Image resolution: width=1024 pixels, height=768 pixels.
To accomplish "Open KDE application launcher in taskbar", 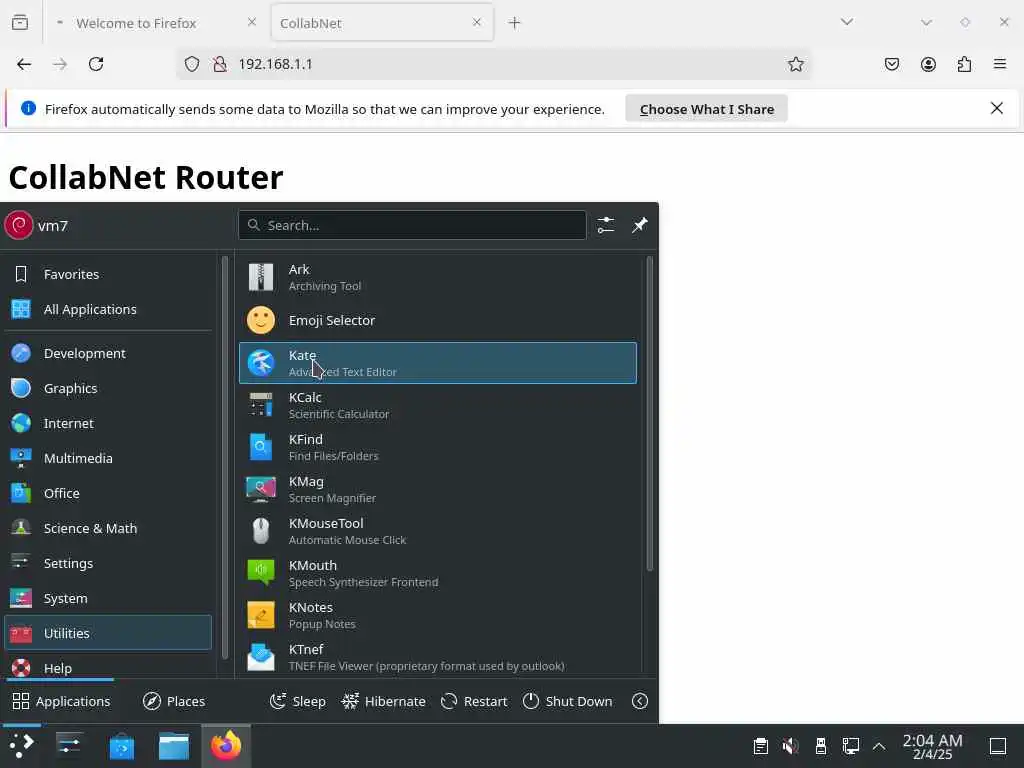I will pos(22,745).
